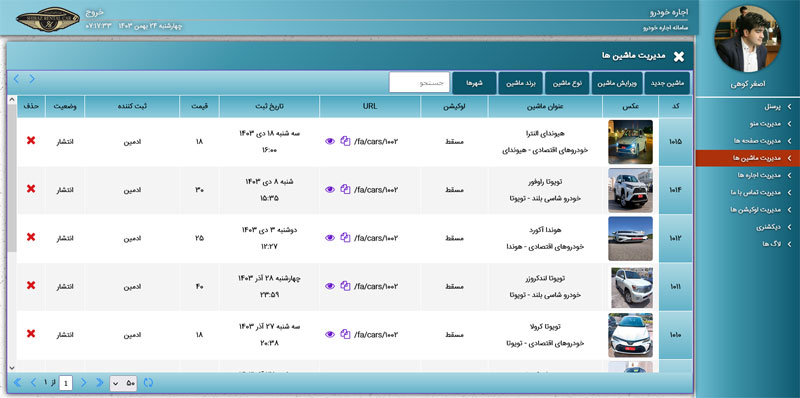Copy the URL of the هیوندای النترا row

pos(345,141)
